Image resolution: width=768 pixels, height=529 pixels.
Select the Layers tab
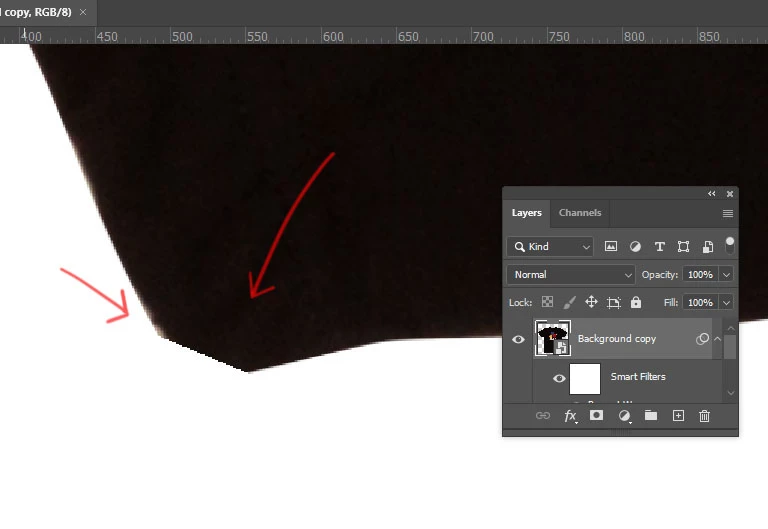tap(527, 213)
